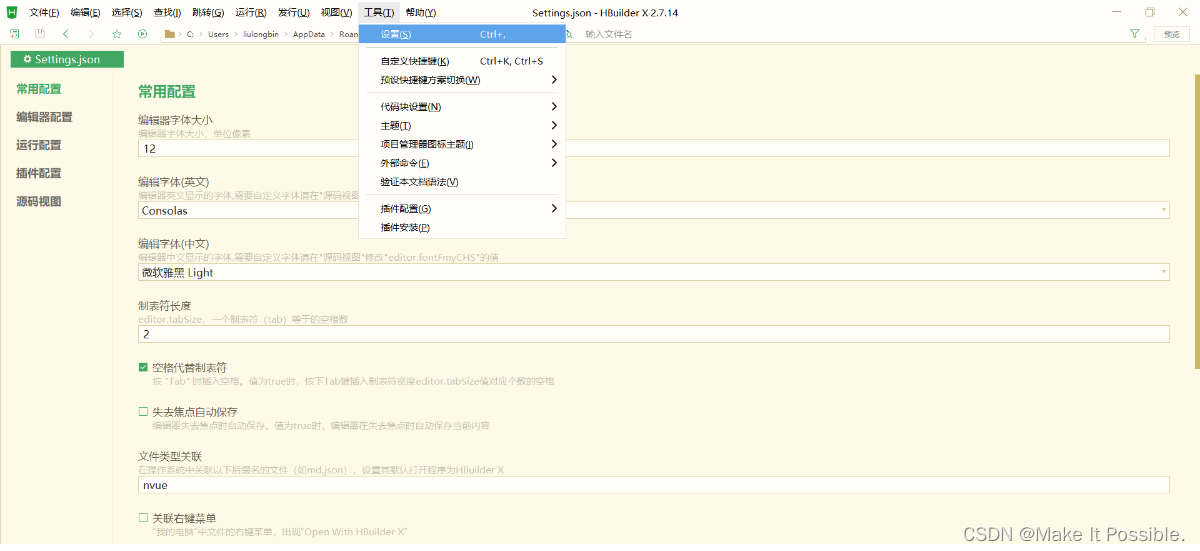Image resolution: width=1200 pixels, height=551 pixels.
Task: Click the C: path segment
Action: point(190,34)
